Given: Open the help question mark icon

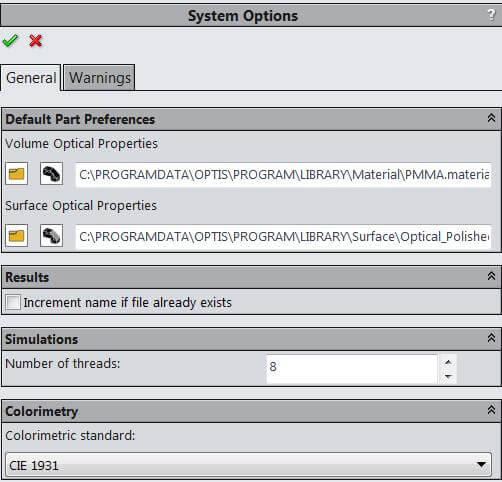Looking at the screenshot, I should click(x=491, y=15).
